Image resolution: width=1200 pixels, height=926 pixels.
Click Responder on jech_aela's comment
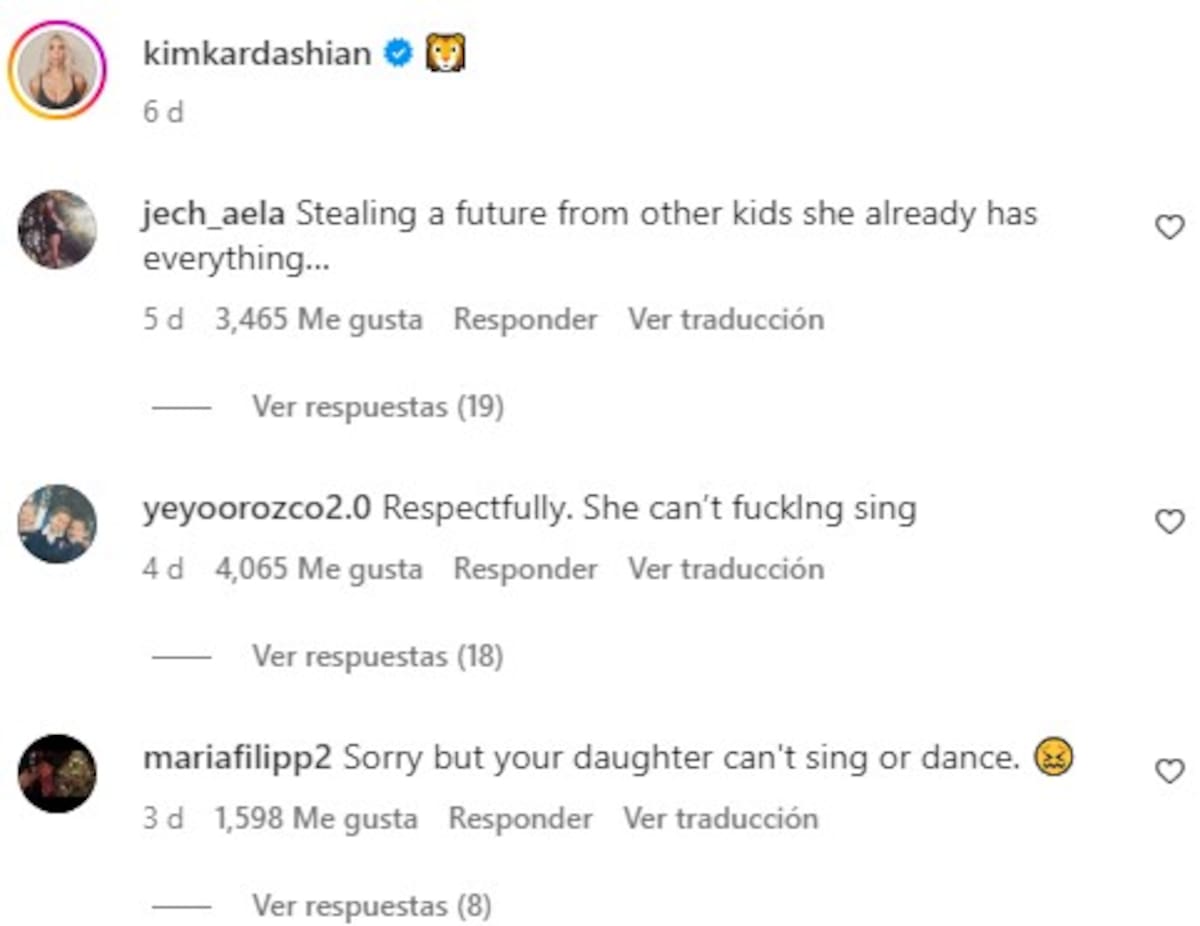[x=525, y=318]
